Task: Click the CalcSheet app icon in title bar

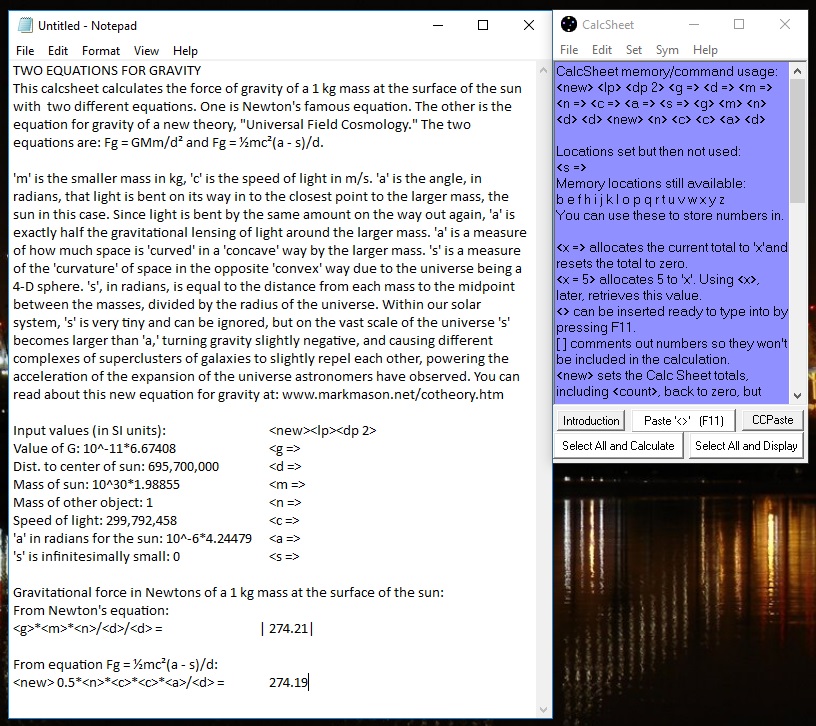Action: 569,24
